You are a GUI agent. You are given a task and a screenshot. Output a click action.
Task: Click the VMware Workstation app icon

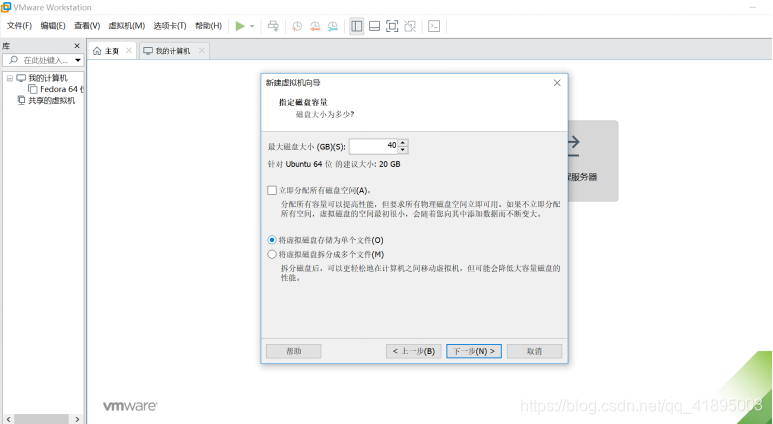(x=6, y=7)
